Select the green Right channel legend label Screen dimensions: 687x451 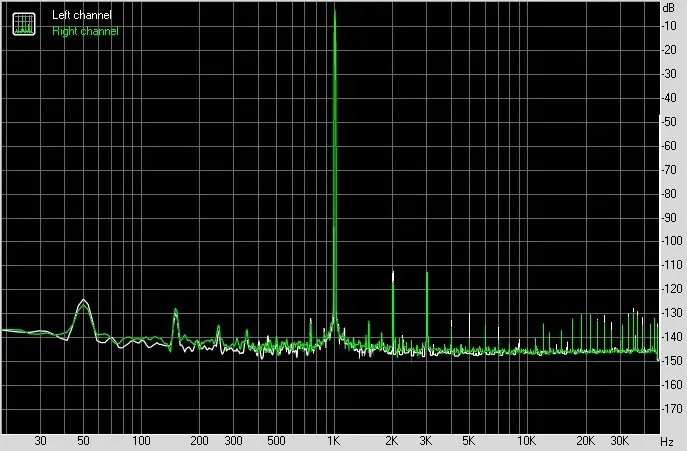[x=85, y=31]
